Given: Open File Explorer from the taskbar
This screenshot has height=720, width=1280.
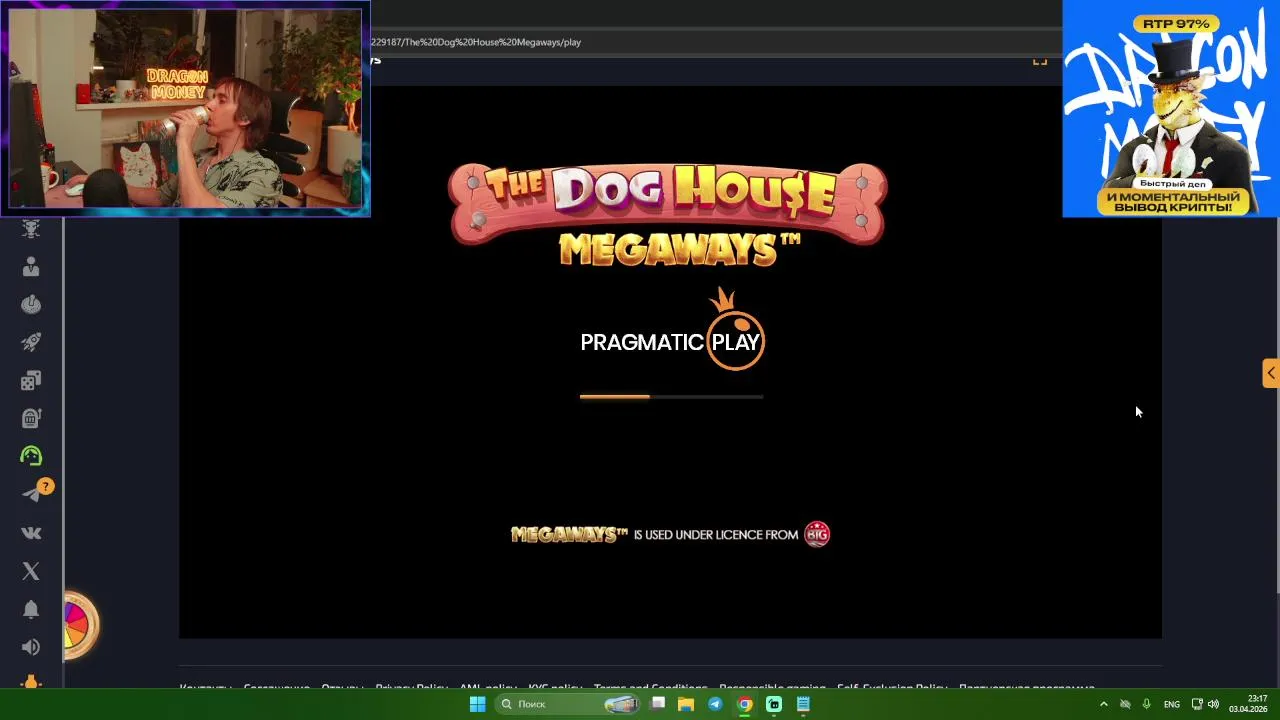Looking at the screenshot, I should pos(686,704).
